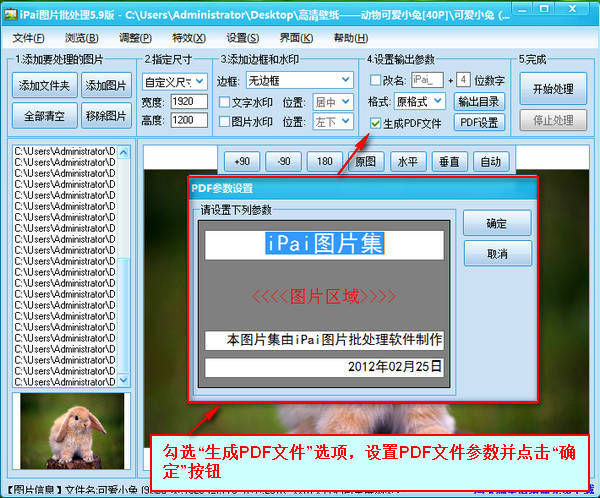Open the 调整(P) menu
600x498 pixels.
click(135, 38)
